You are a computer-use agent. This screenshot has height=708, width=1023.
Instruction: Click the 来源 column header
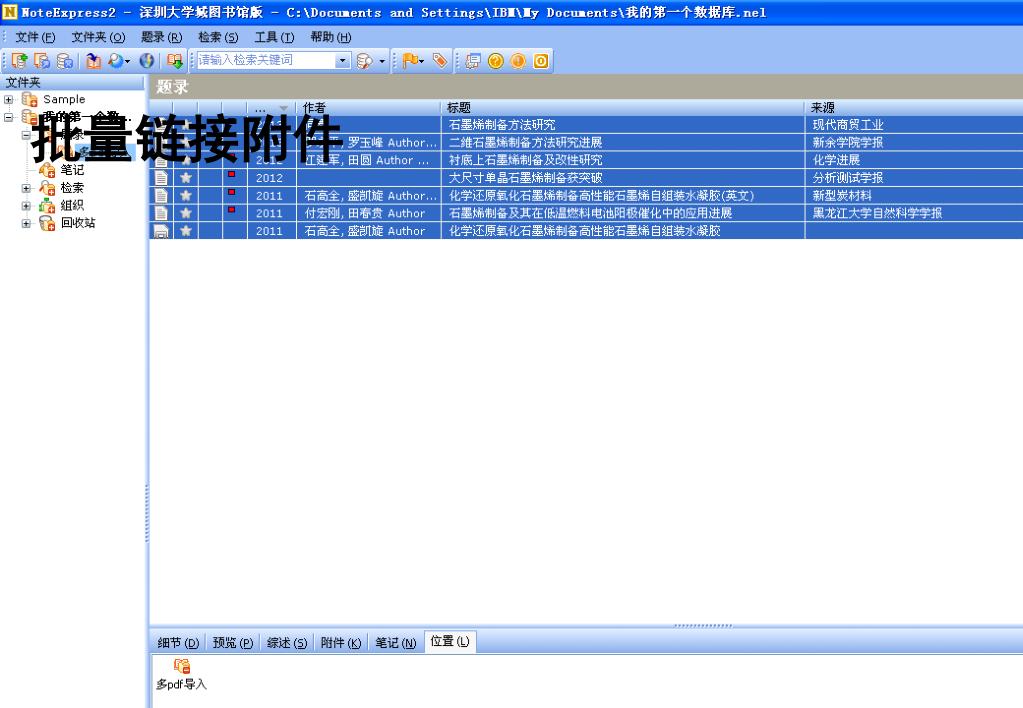pyautogui.click(x=910, y=108)
